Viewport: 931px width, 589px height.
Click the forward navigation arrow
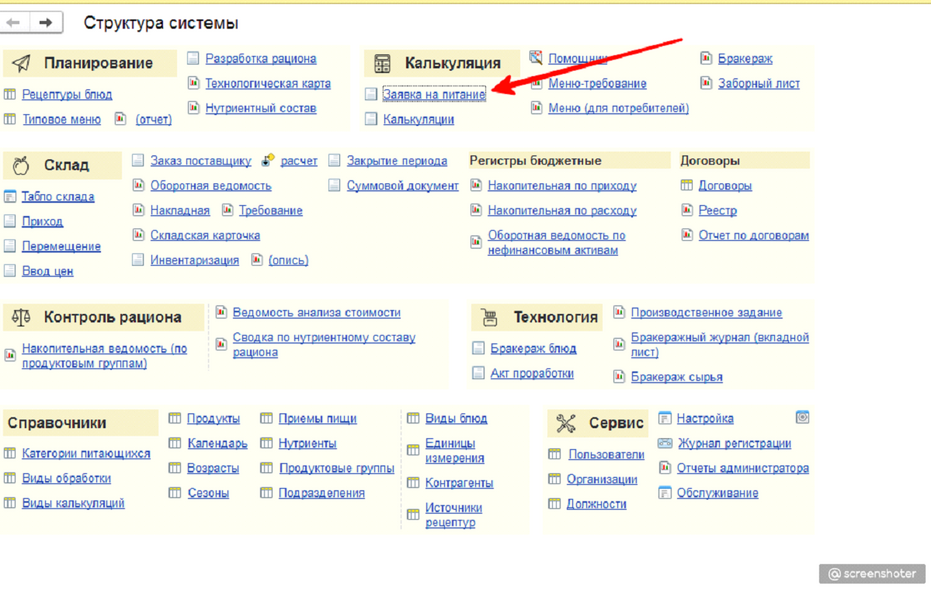point(45,22)
